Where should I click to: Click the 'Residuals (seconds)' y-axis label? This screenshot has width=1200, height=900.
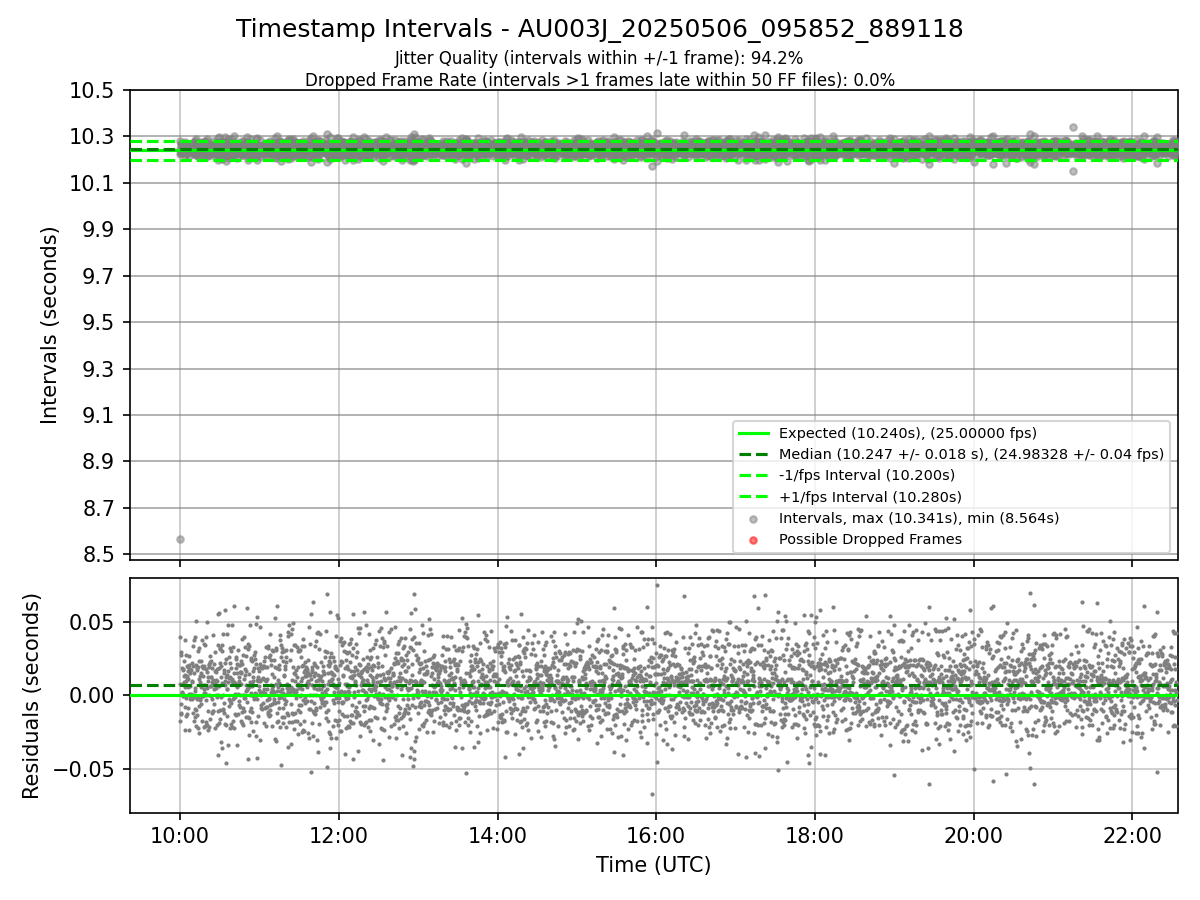[x=32, y=695]
